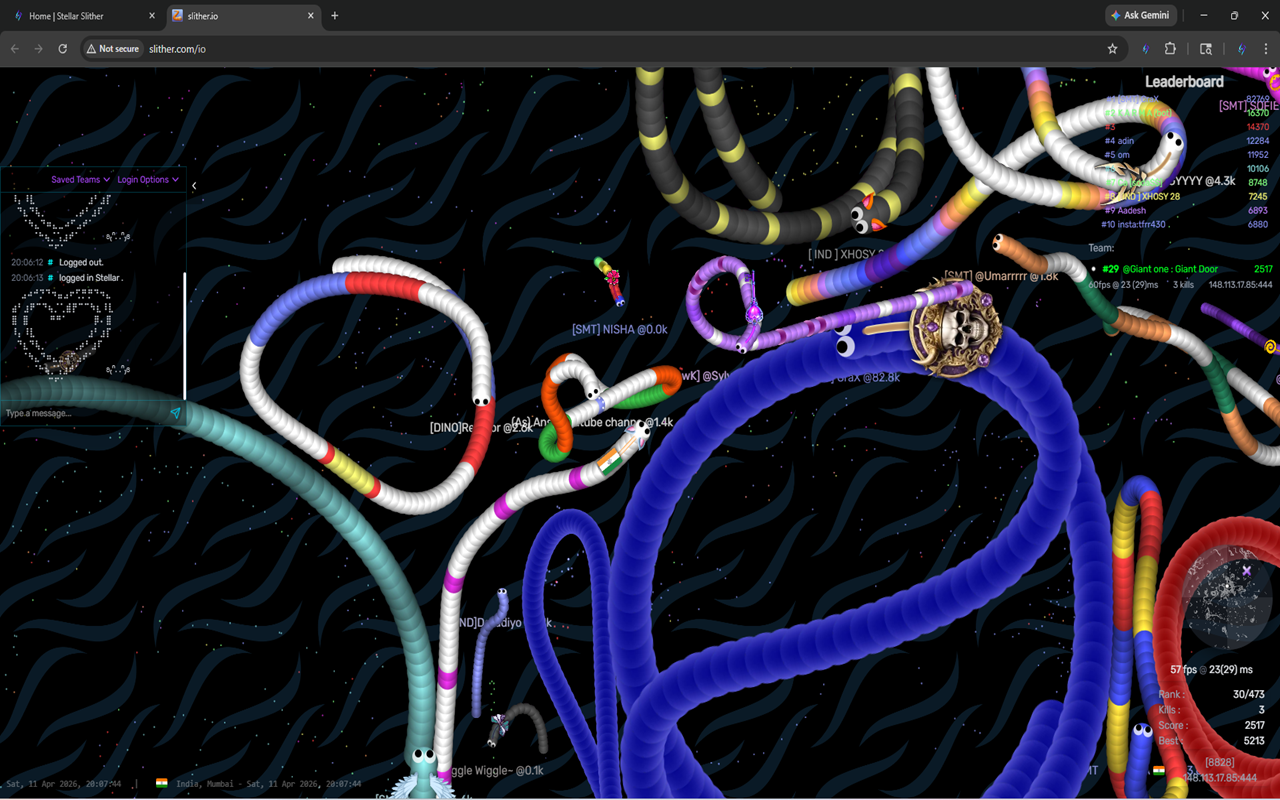Image resolution: width=1280 pixels, height=800 pixels.
Task: Open the Ask Gemini button
Action: (x=1141, y=16)
